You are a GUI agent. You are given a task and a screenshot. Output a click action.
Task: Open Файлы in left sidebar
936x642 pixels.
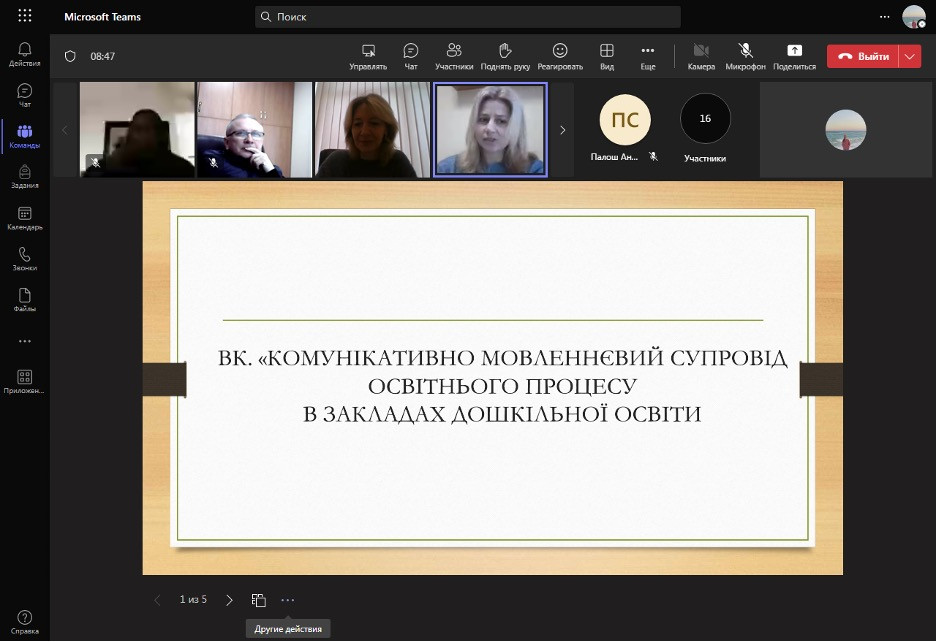pos(25,300)
